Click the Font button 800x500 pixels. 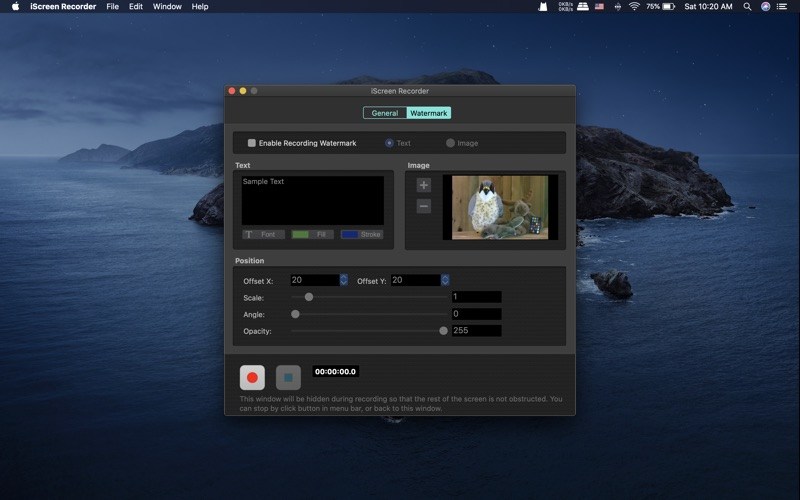[x=263, y=234]
